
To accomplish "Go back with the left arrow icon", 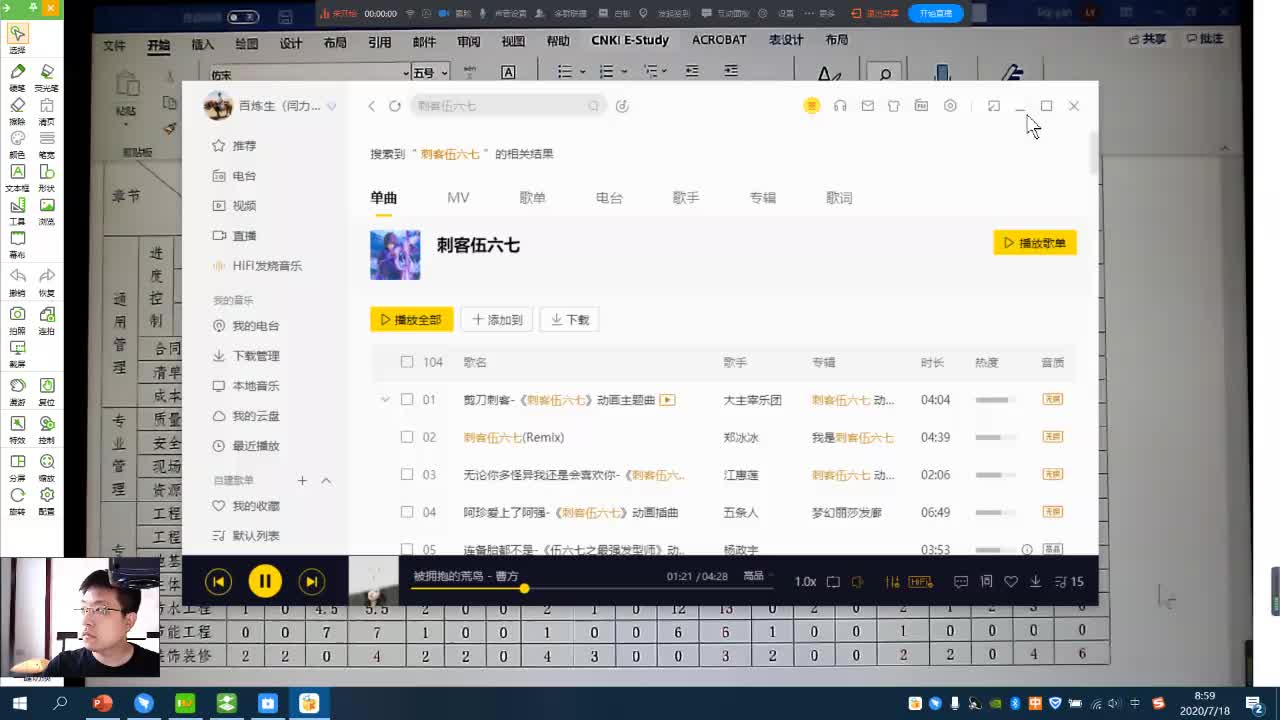I will [x=372, y=106].
